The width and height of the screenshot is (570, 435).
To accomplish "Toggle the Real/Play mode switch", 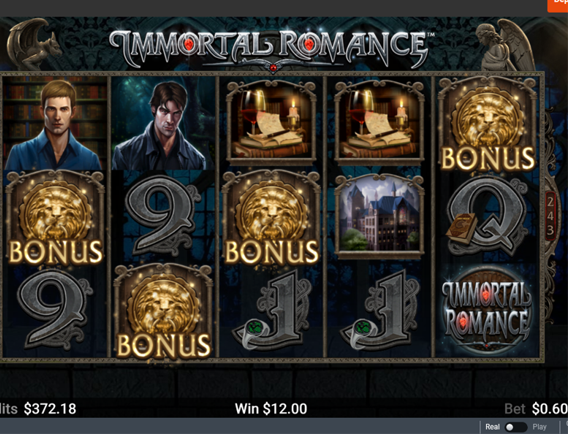I will coord(516,427).
